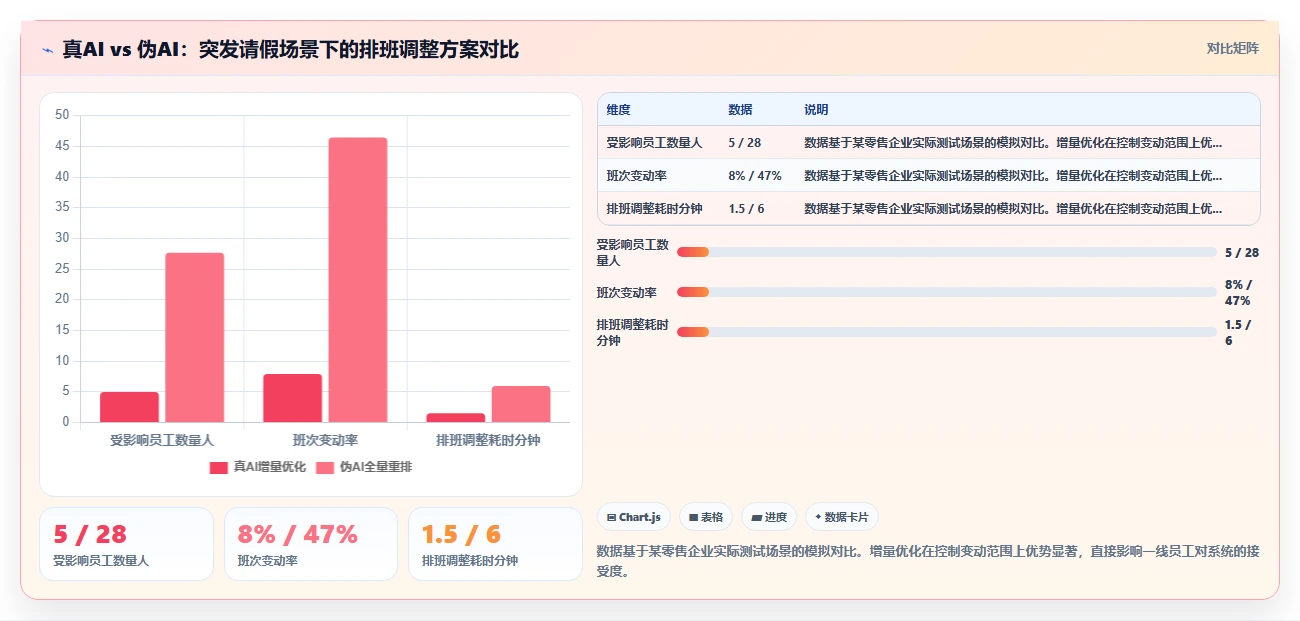Screen dimensions: 1300x621
Task: Click the description row for 班次变动率
Action: [1013, 176]
